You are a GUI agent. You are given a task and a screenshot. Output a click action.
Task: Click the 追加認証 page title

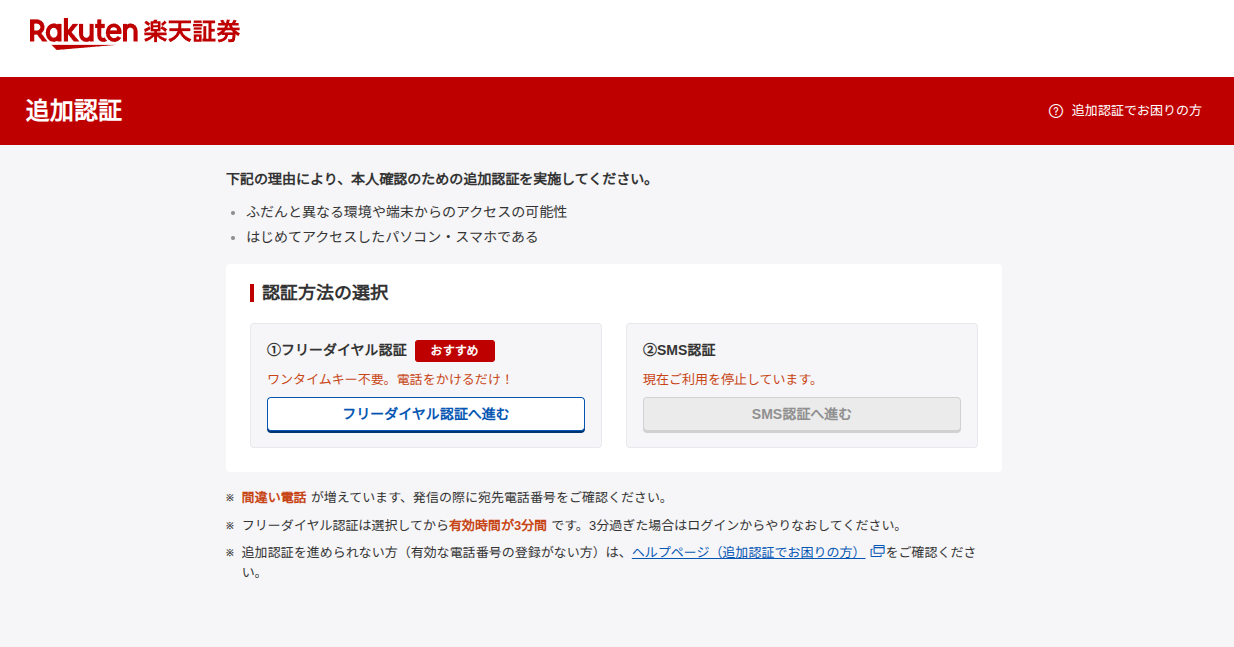pyautogui.click(x=74, y=111)
